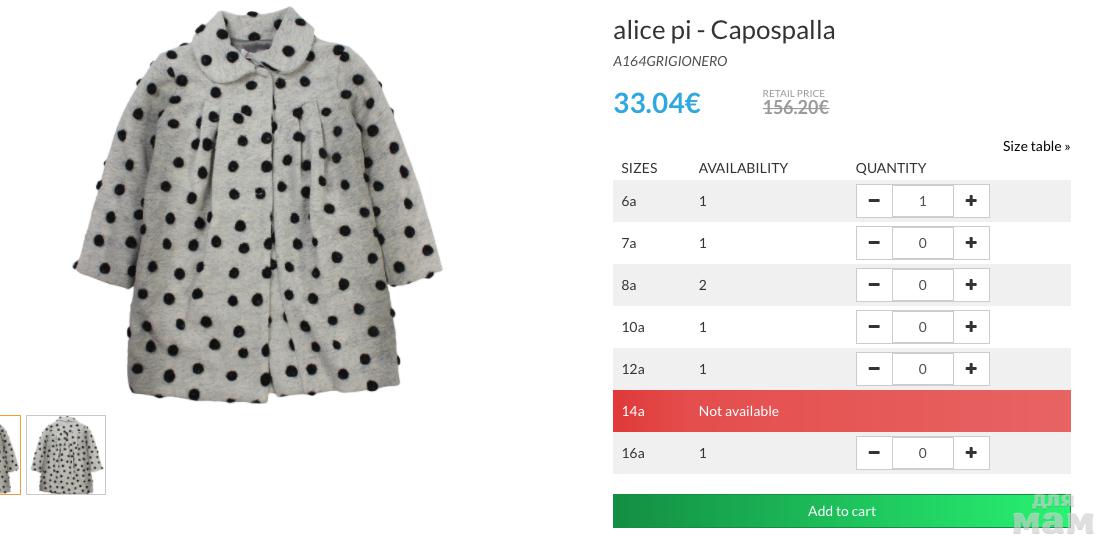Click plus icon for size 12a

(971, 369)
